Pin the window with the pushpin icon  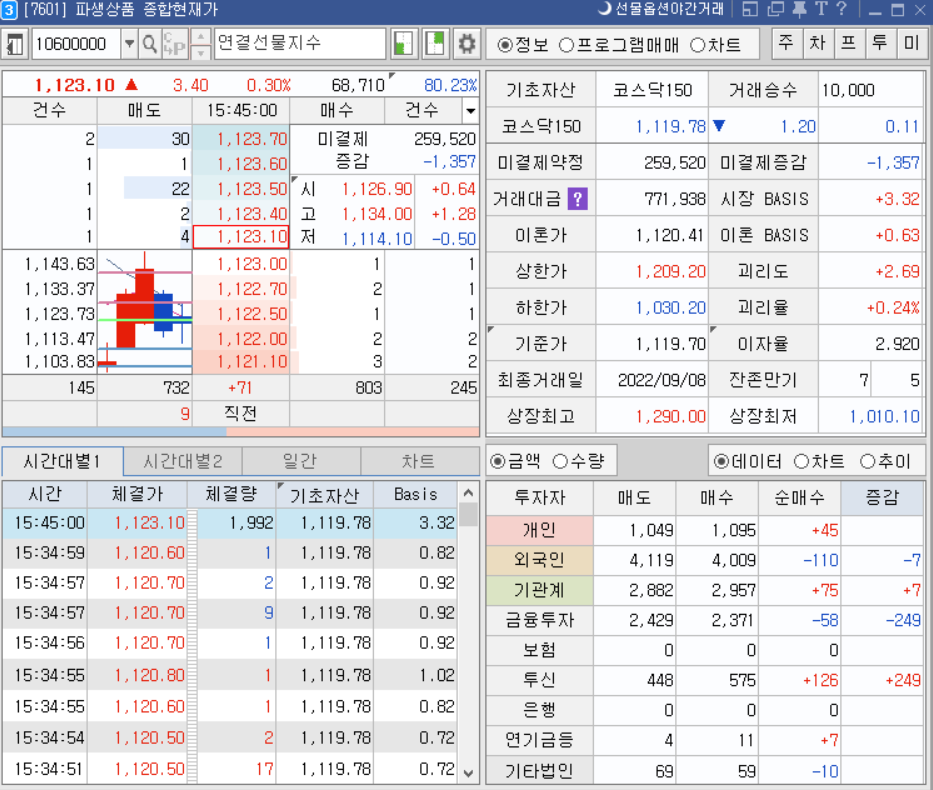pos(799,8)
